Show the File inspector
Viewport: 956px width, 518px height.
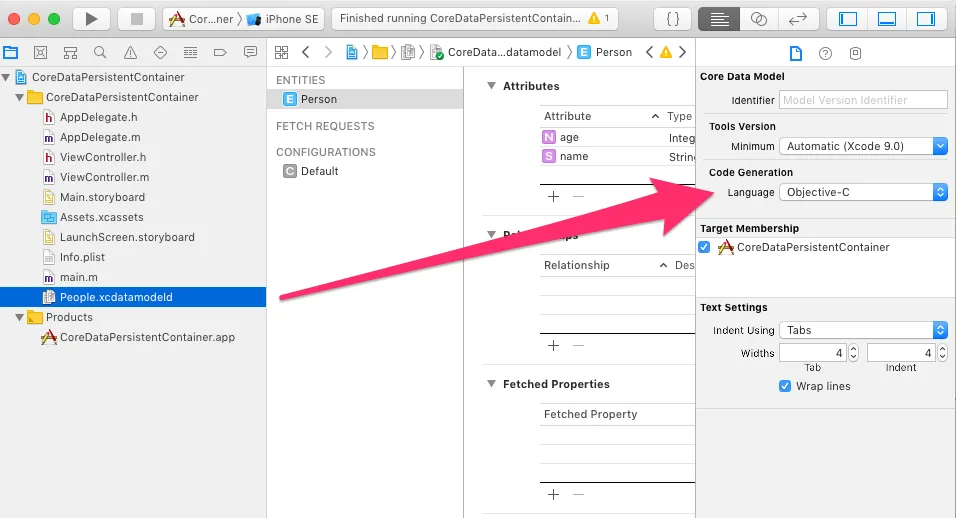796,54
